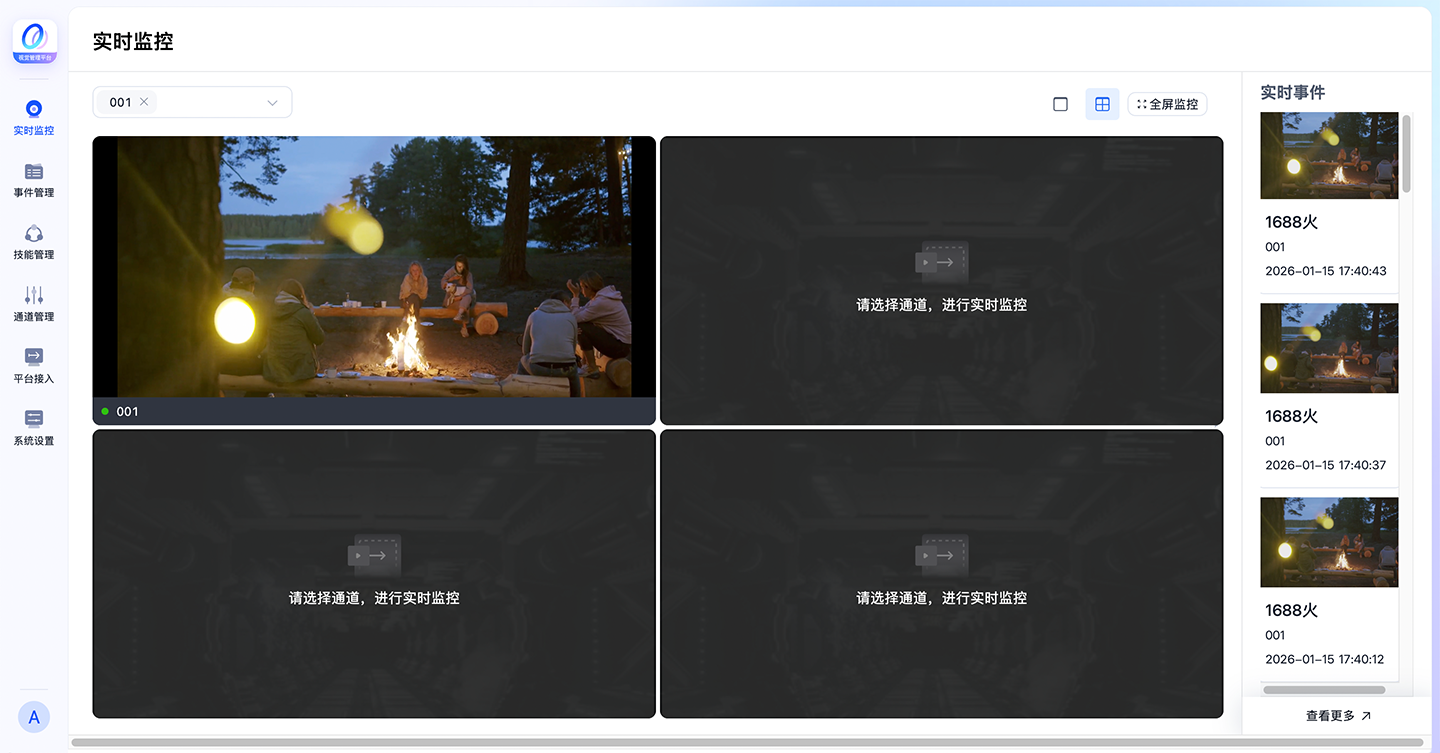This screenshot has height=753, width=1440.
Task: Click the 查看更多 link
Action: pos(1338,716)
